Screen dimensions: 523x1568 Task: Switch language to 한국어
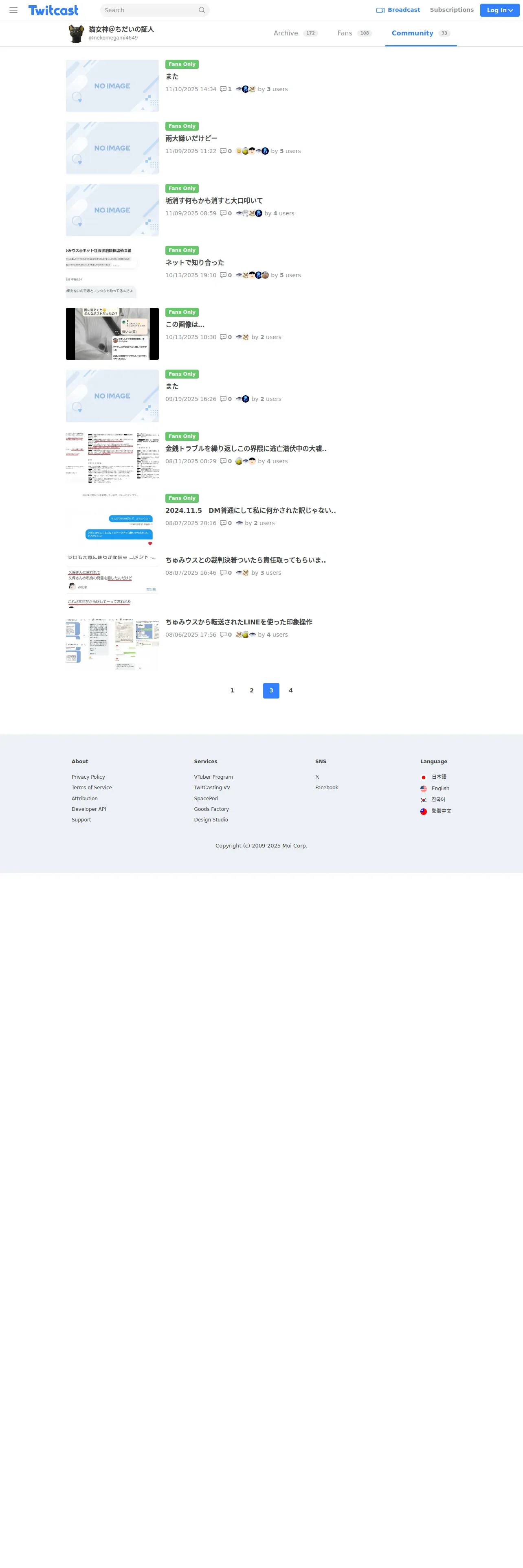(438, 800)
